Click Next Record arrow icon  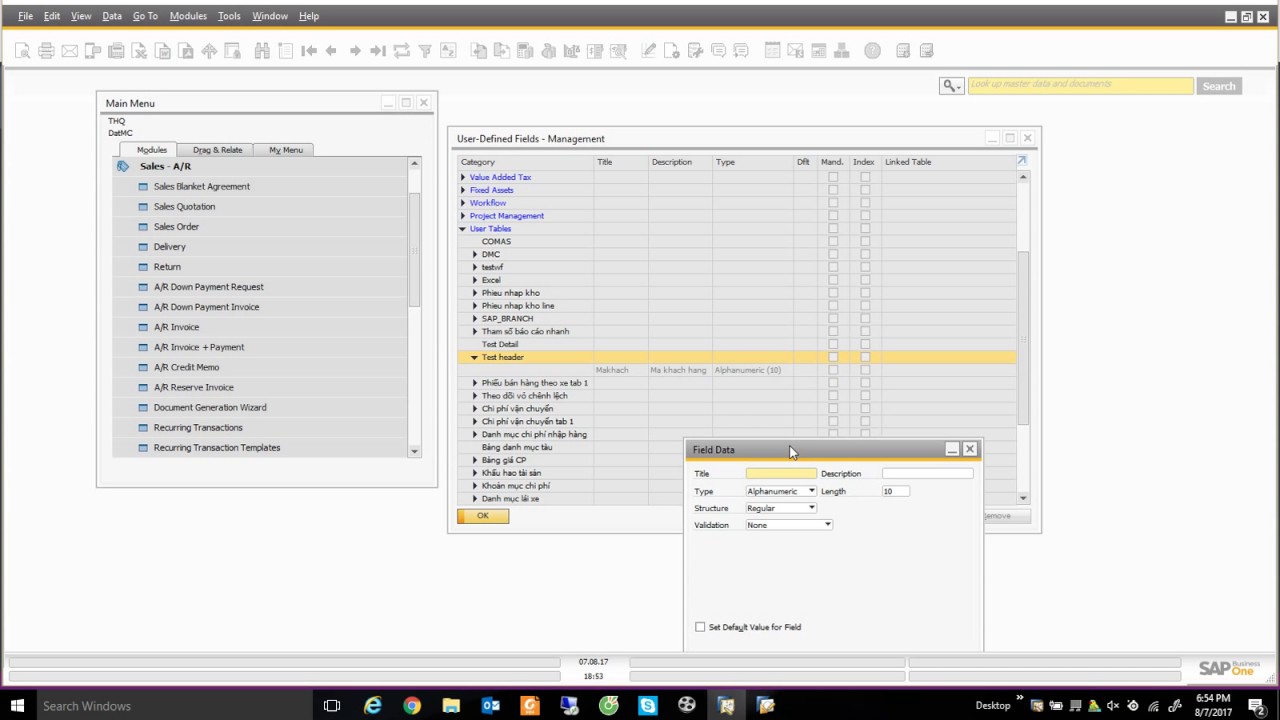355,51
